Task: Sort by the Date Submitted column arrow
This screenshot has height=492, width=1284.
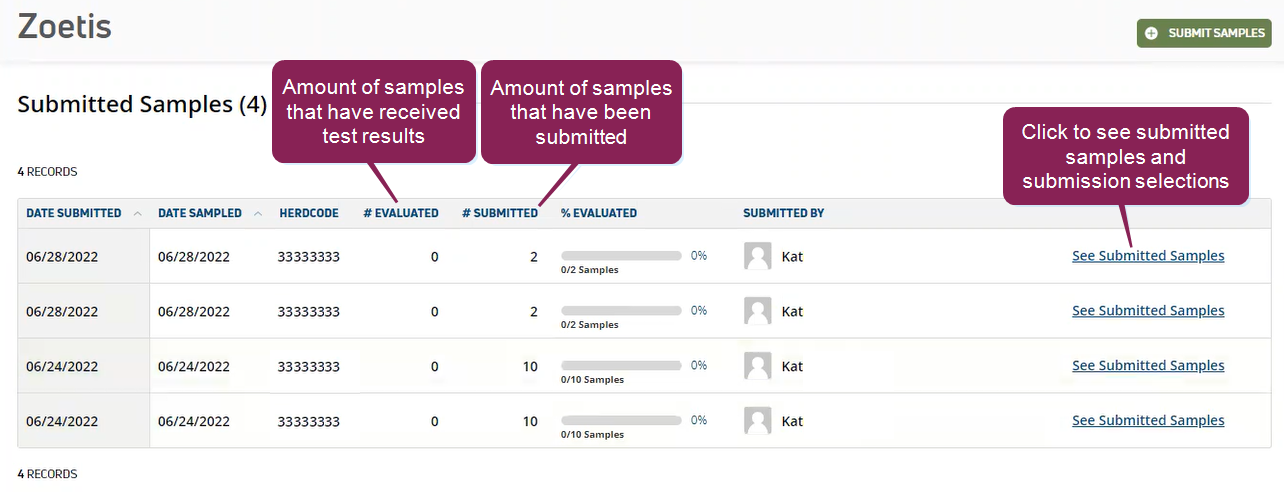Action: tap(137, 213)
